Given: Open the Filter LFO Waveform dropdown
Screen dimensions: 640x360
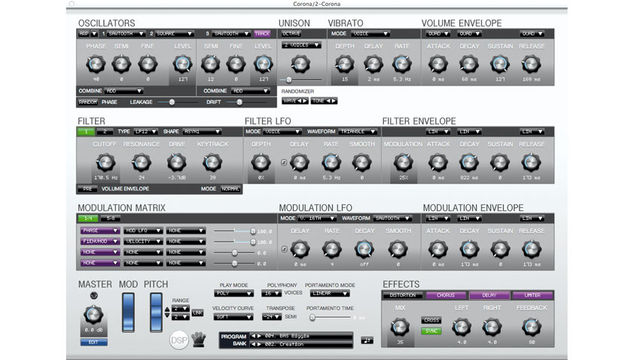Looking at the screenshot, I should (x=358, y=131).
